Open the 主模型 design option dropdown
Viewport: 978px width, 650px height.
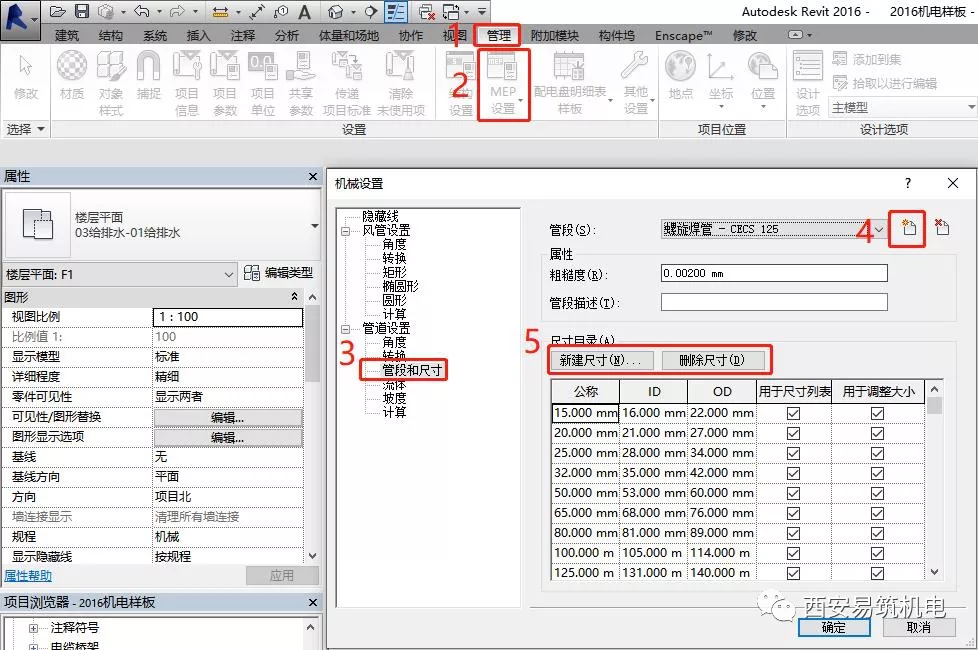coord(903,107)
